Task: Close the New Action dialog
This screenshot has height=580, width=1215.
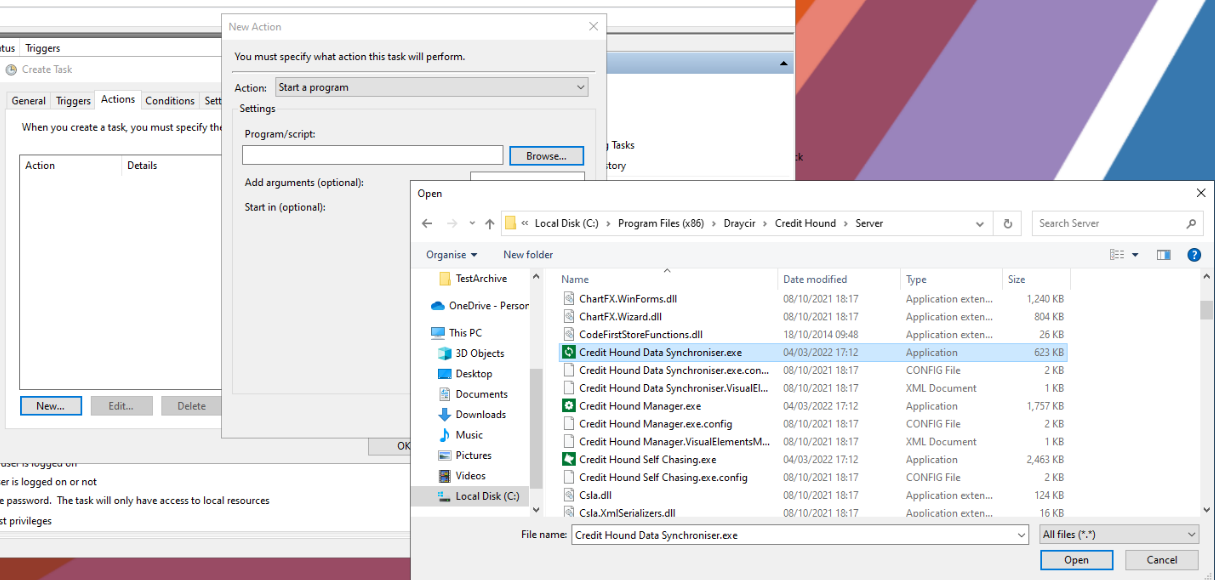Action: coord(594,27)
